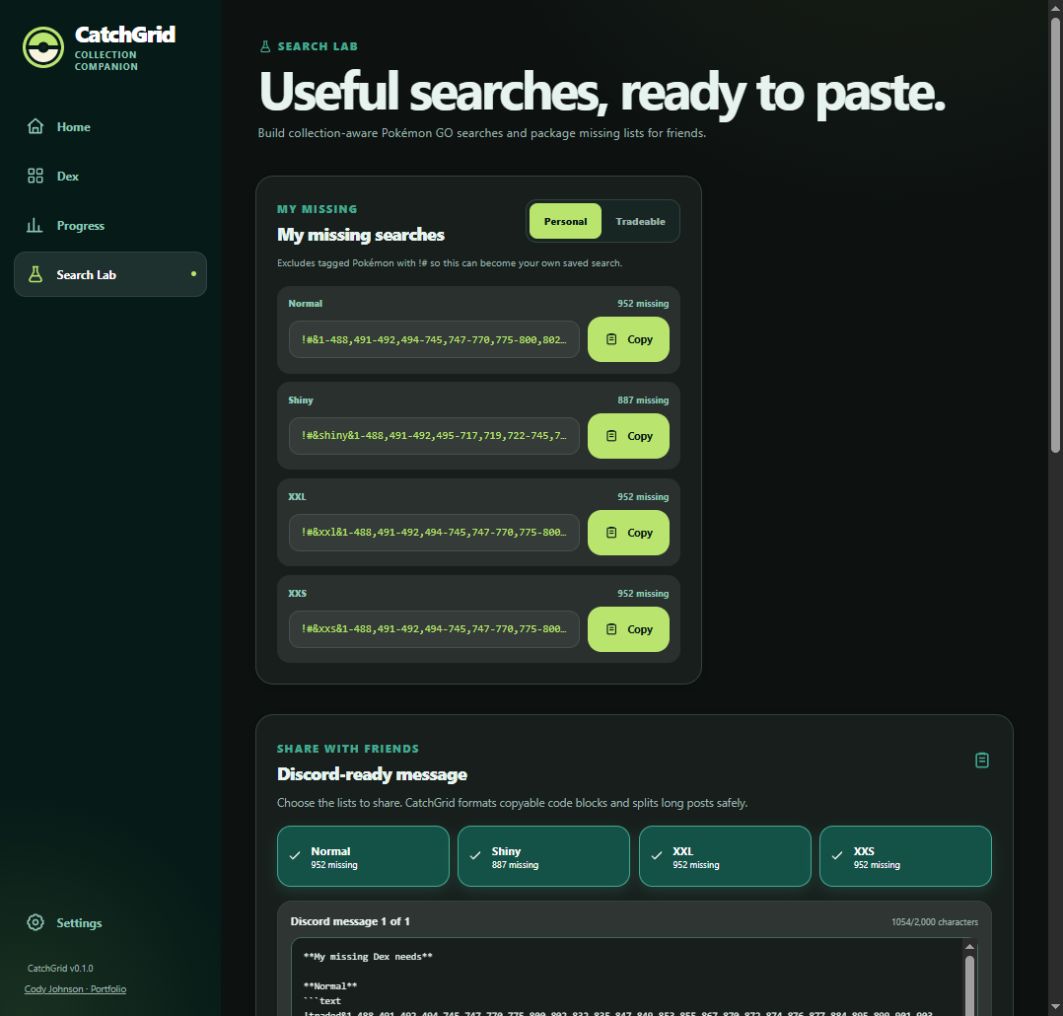Click the Search Lab flask icon in sidebar

click(35, 275)
